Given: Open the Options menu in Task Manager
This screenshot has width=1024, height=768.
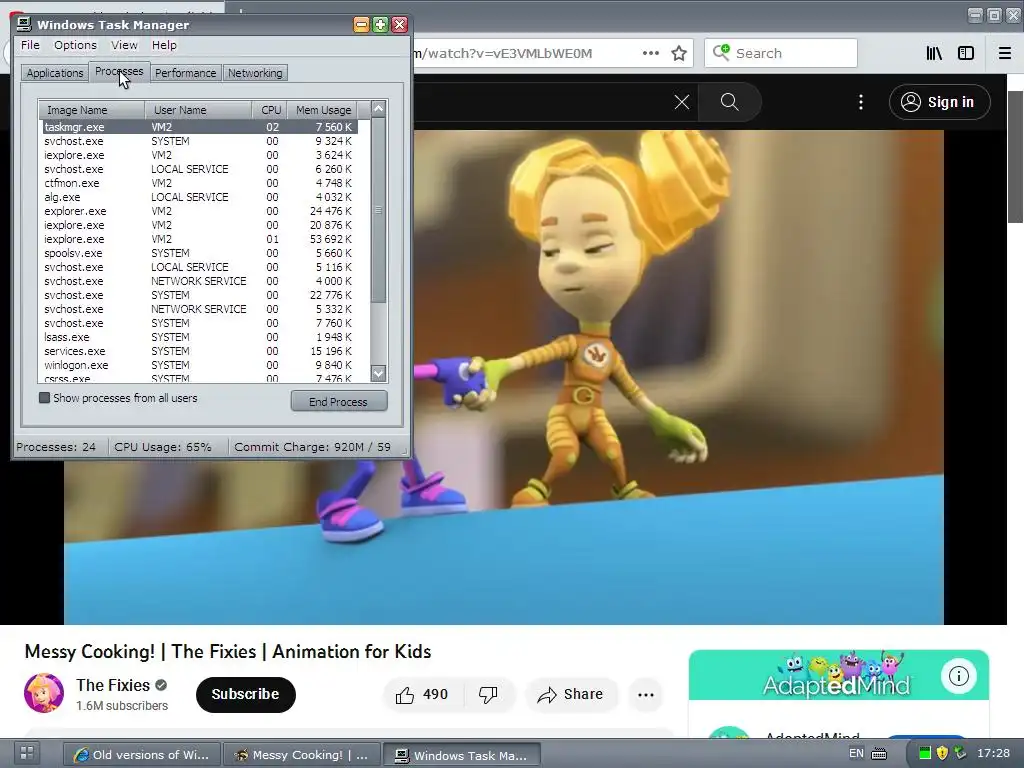Looking at the screenshot, I should tap(75, 45).
